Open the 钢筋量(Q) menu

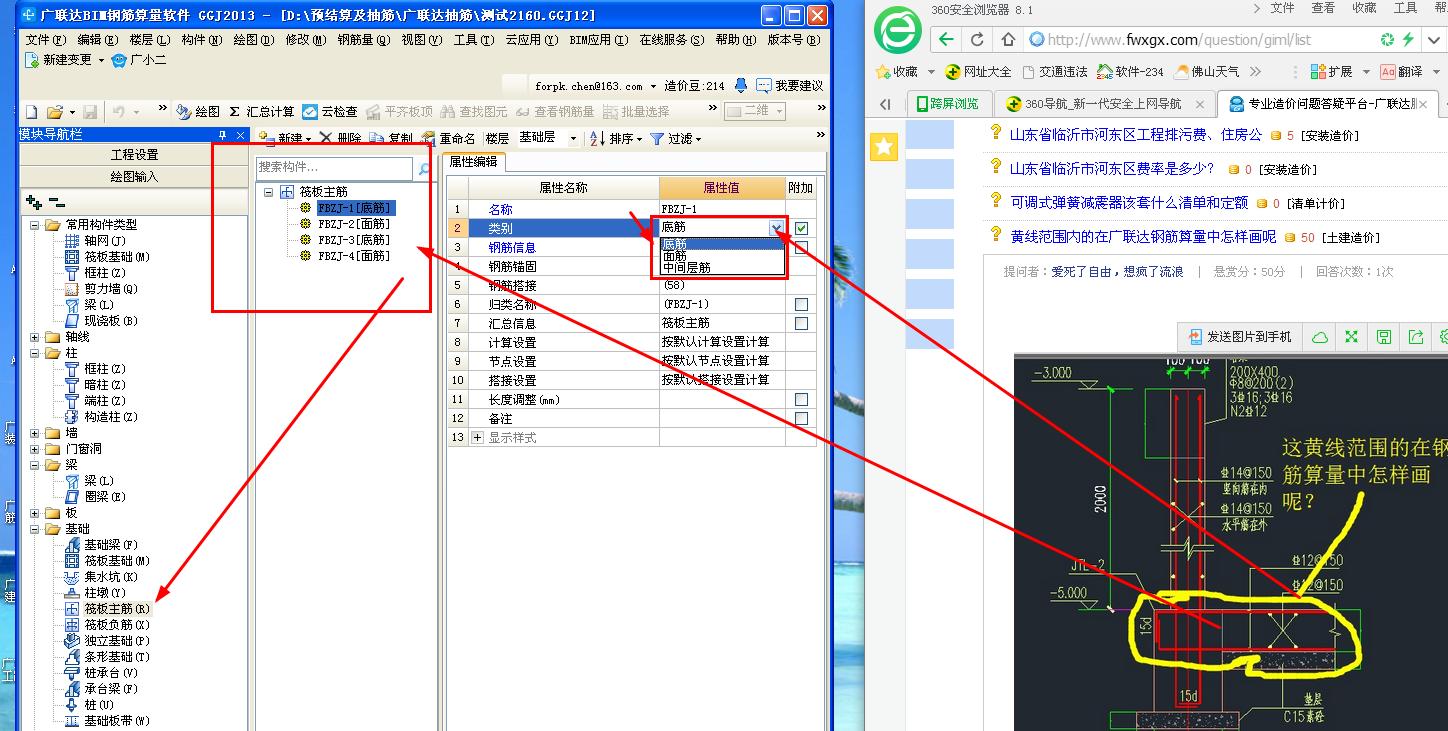361,40
